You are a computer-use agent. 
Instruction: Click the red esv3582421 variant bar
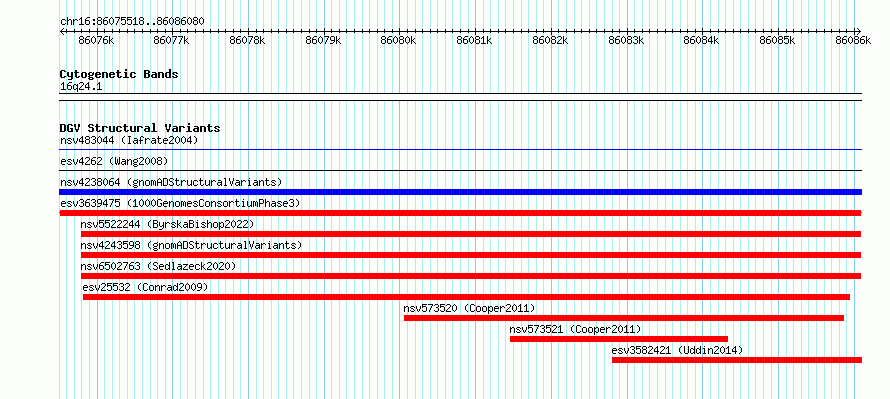coord(737,360)
